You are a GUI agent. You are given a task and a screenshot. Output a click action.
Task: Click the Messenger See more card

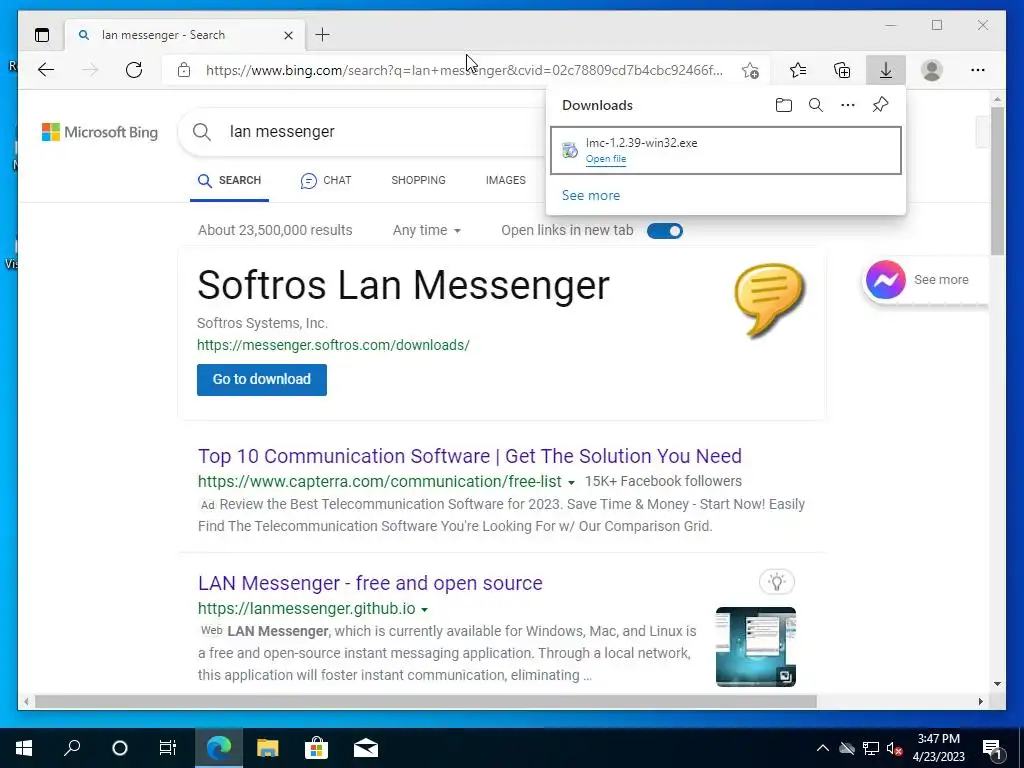(x=924, y=280)
